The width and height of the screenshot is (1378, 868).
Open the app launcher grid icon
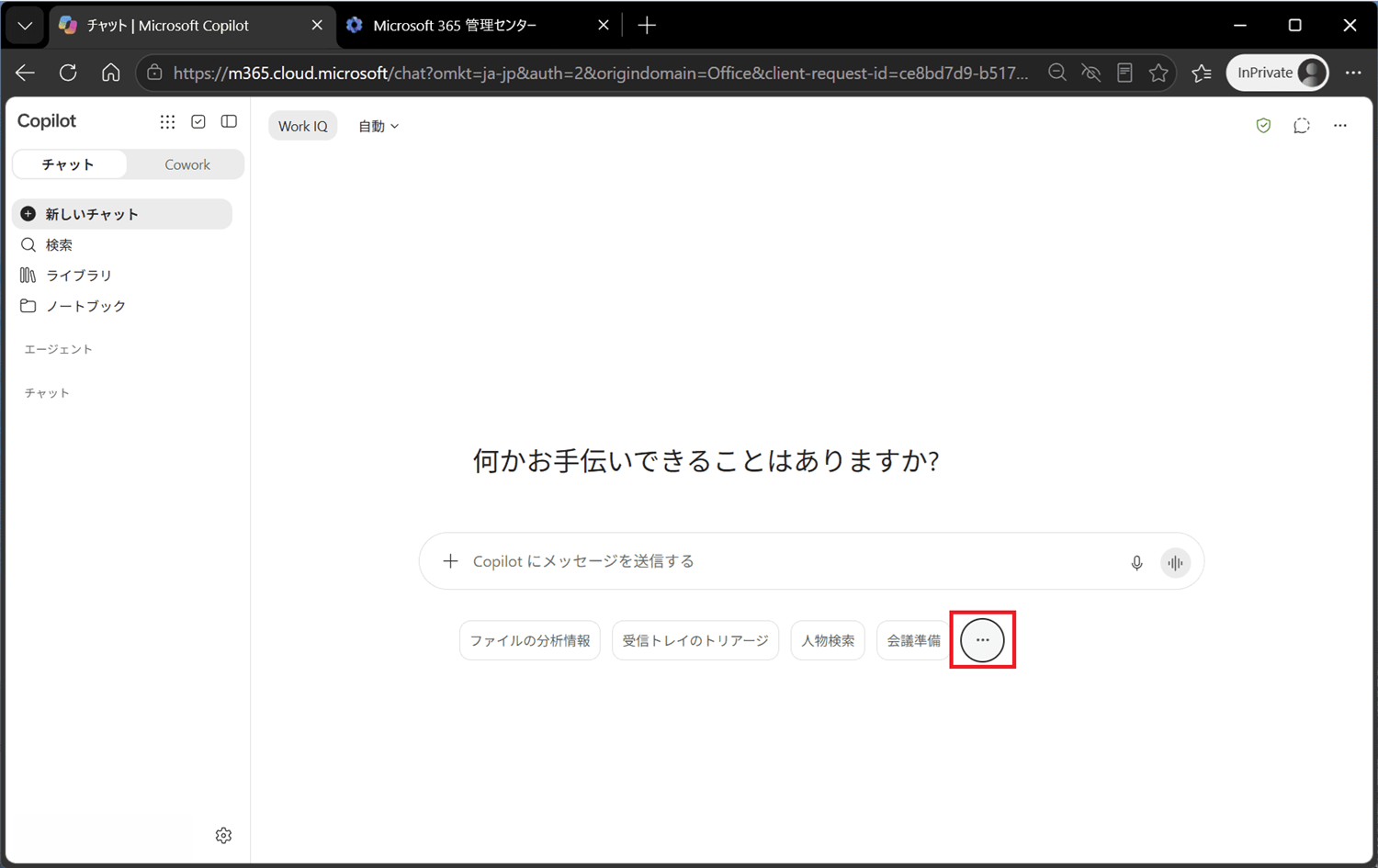167,121
